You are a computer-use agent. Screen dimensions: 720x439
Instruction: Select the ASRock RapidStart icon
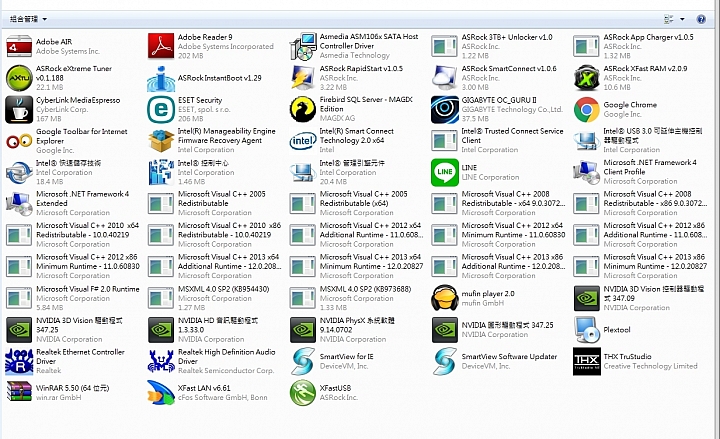pos(303,78)
